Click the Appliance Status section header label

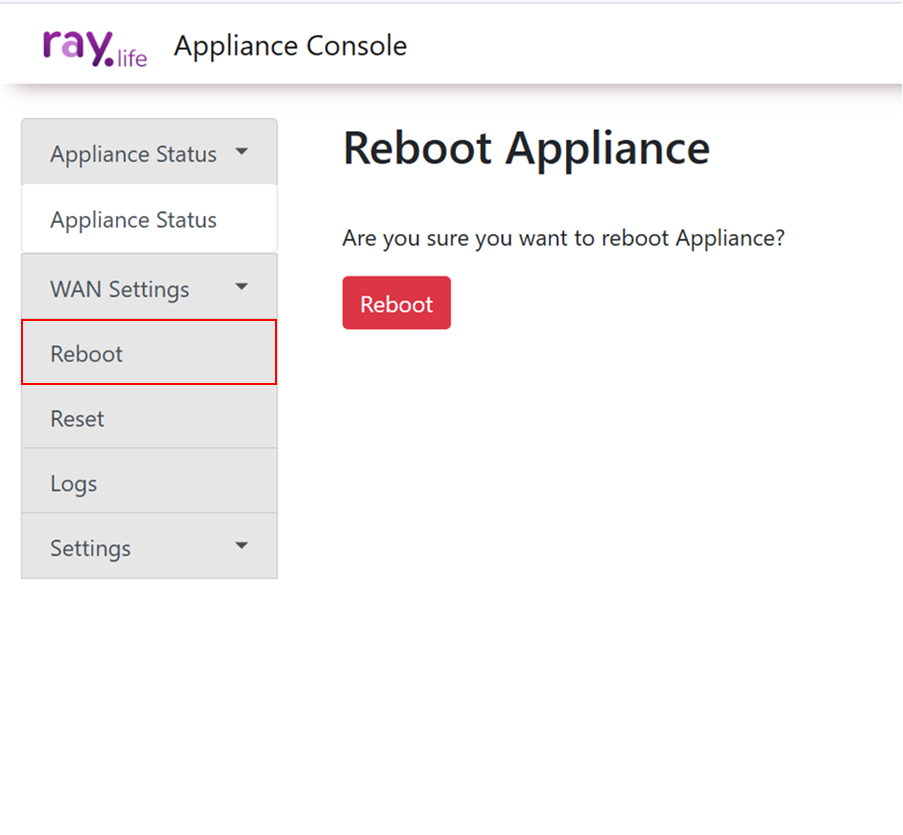click(133, 154)
